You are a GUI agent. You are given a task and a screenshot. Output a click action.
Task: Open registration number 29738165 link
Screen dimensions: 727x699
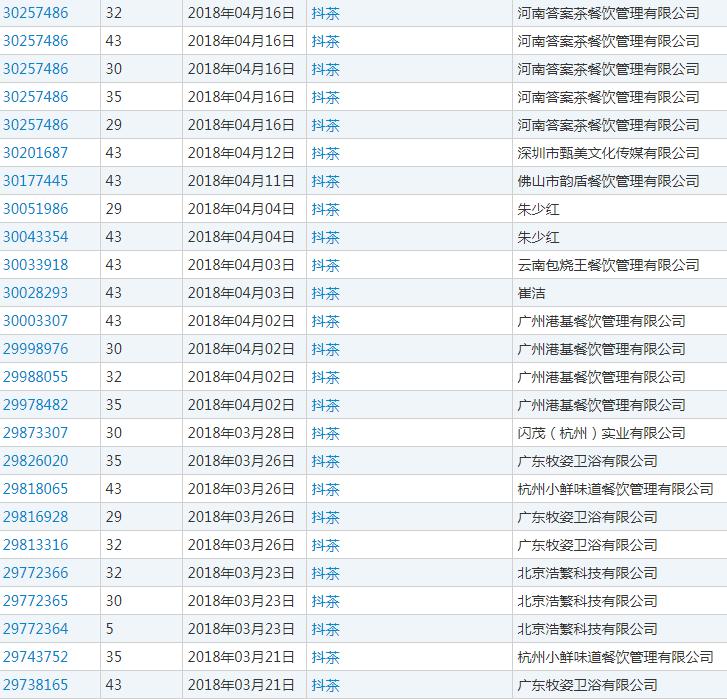[36, 685]
